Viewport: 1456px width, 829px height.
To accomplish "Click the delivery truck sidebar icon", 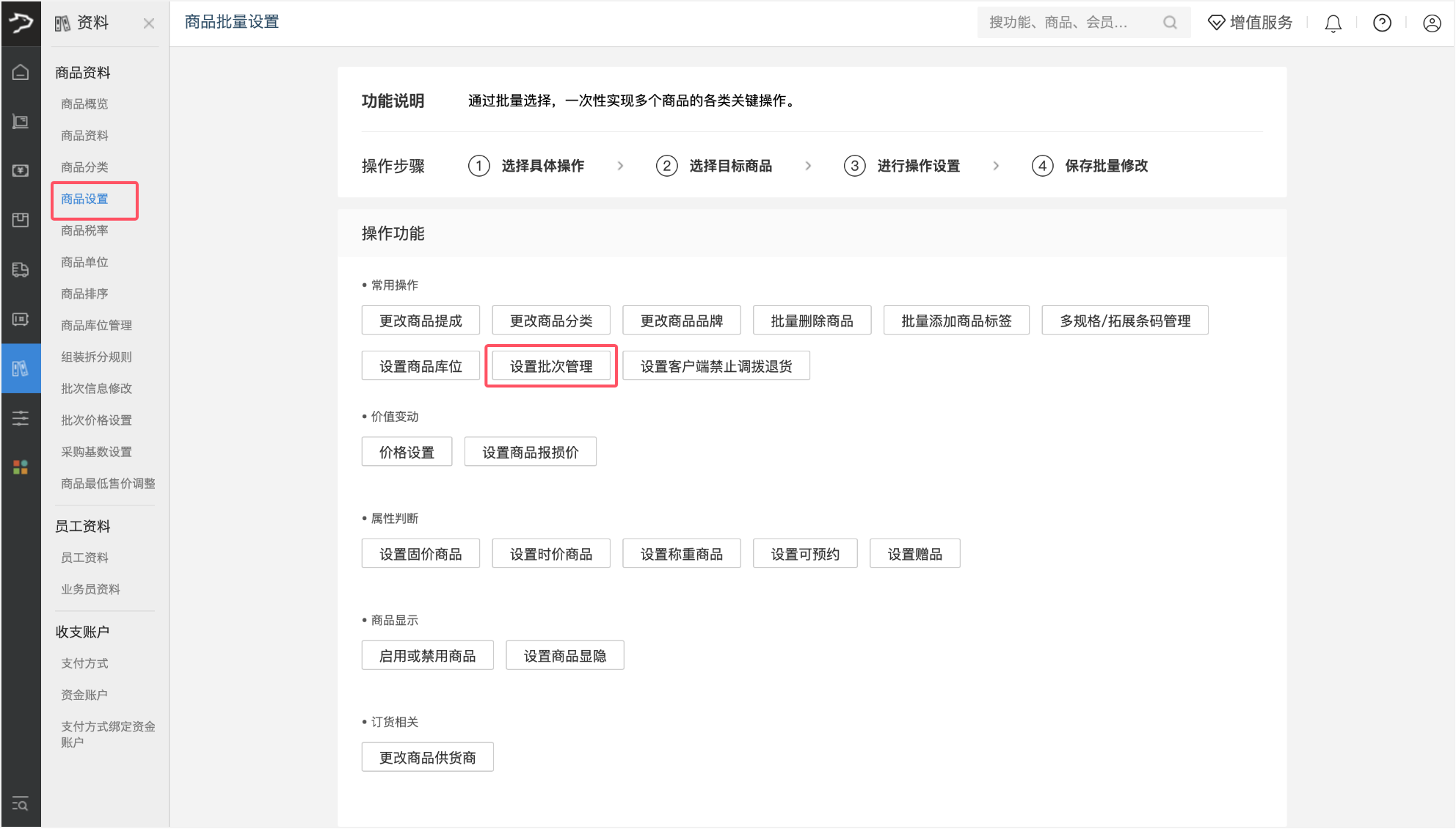I will 21,269.
